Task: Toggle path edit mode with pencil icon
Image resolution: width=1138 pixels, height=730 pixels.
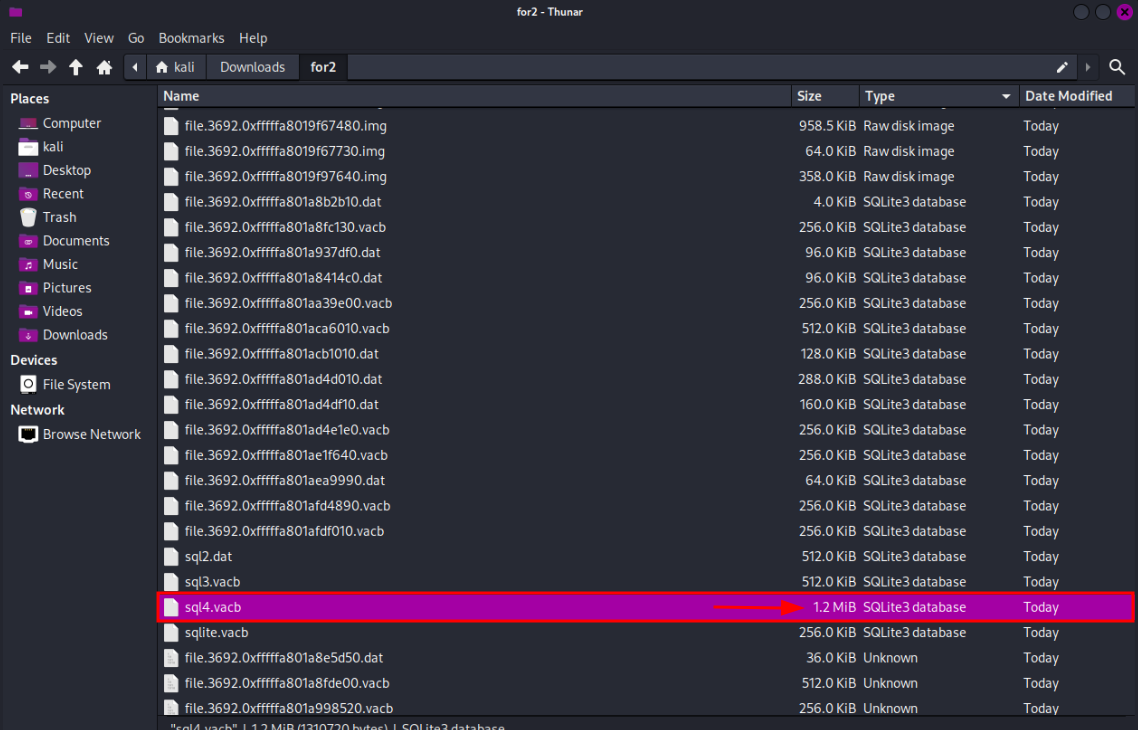Action: (1062, 67)
